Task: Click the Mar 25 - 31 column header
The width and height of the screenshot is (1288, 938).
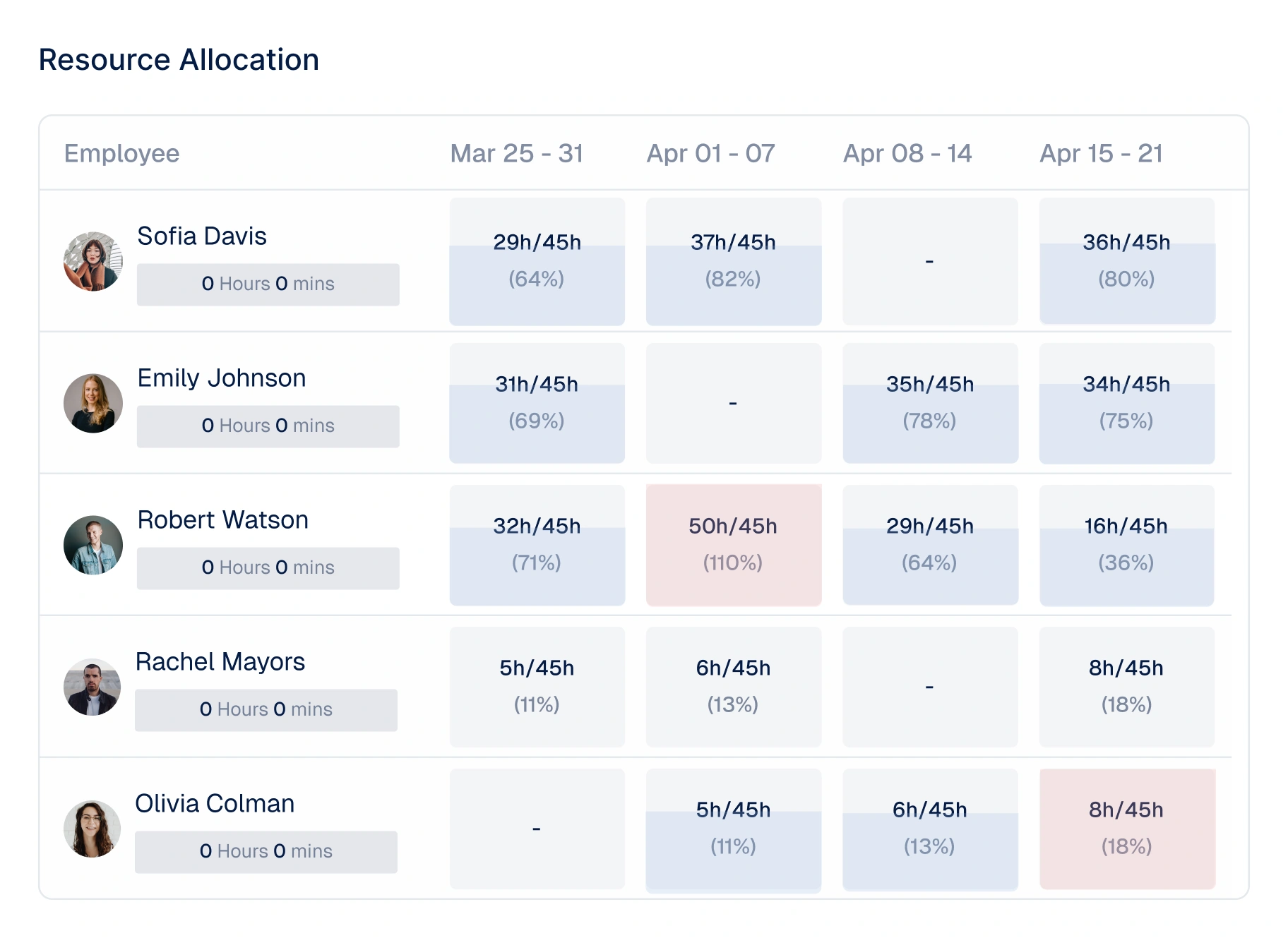Action: (517, 153)
